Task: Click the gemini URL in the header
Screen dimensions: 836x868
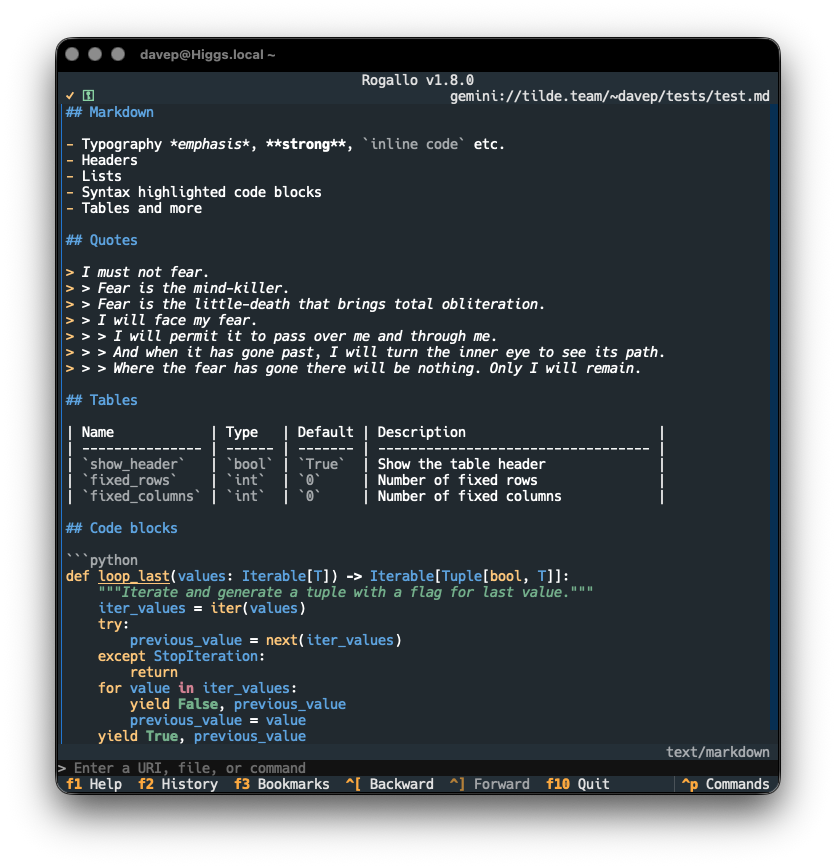Action: click(x=610, y=96)
